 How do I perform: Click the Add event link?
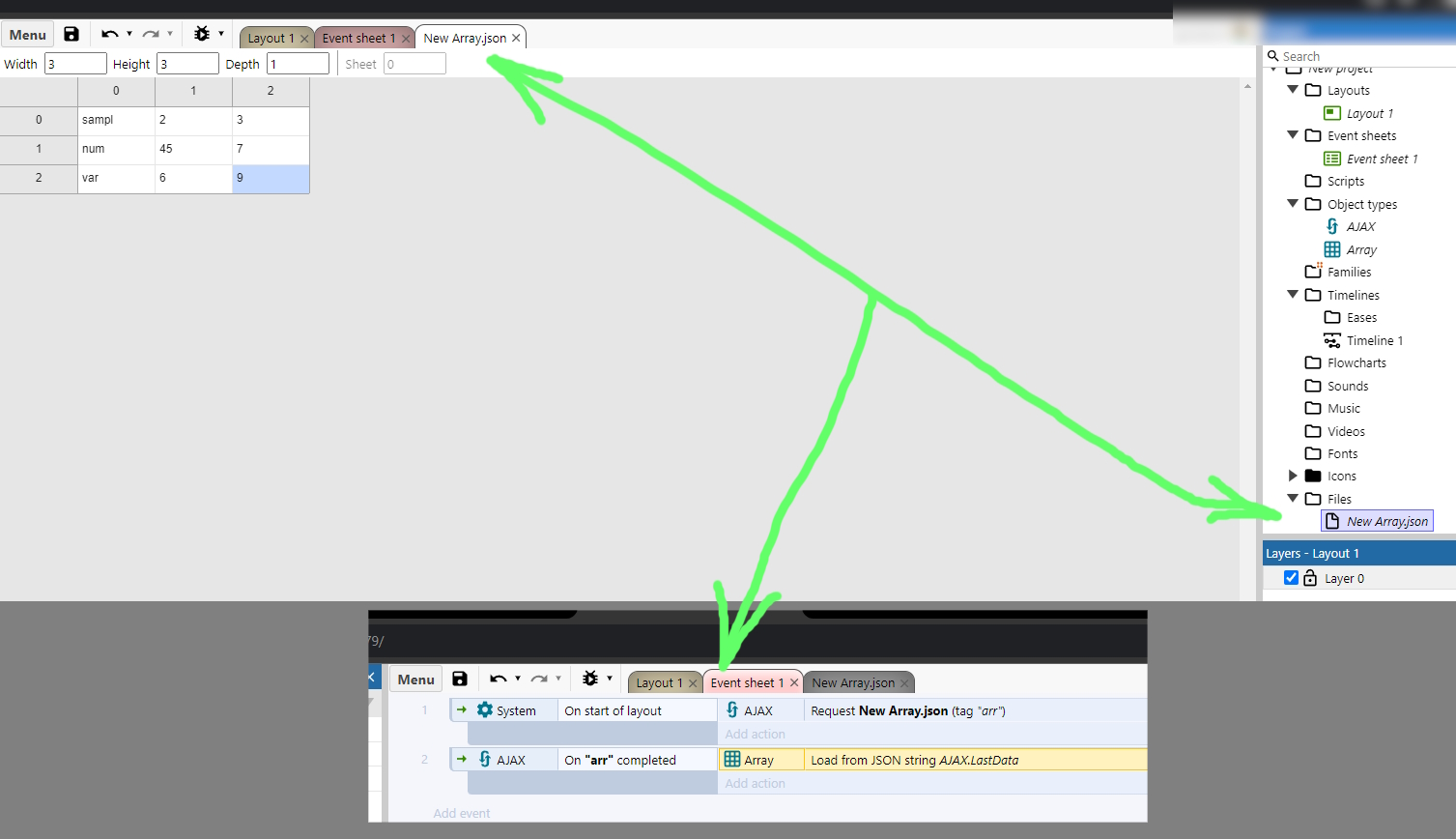coord(462,813)
